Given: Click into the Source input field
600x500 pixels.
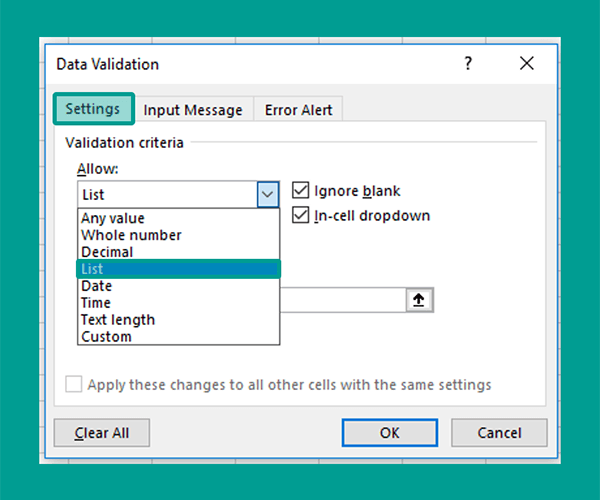Looking at the screenshot, I should [343, 300].
